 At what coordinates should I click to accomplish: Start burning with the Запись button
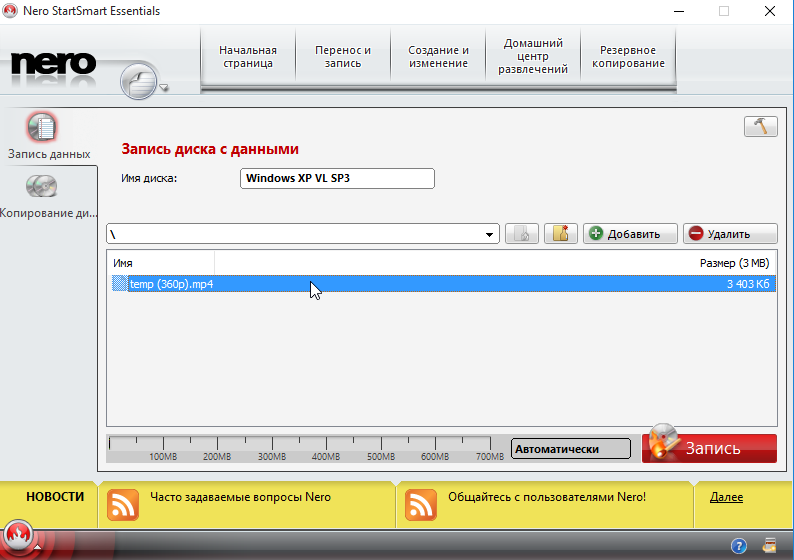709,448
